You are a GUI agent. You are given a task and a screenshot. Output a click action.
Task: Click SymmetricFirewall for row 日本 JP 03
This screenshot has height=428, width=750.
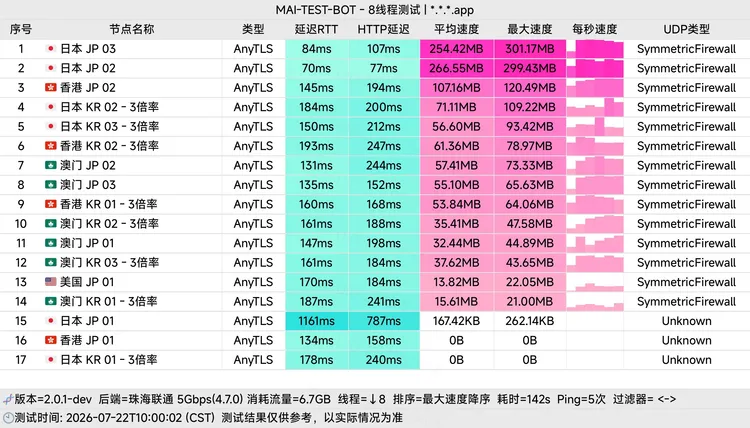(x=686, y=49)
